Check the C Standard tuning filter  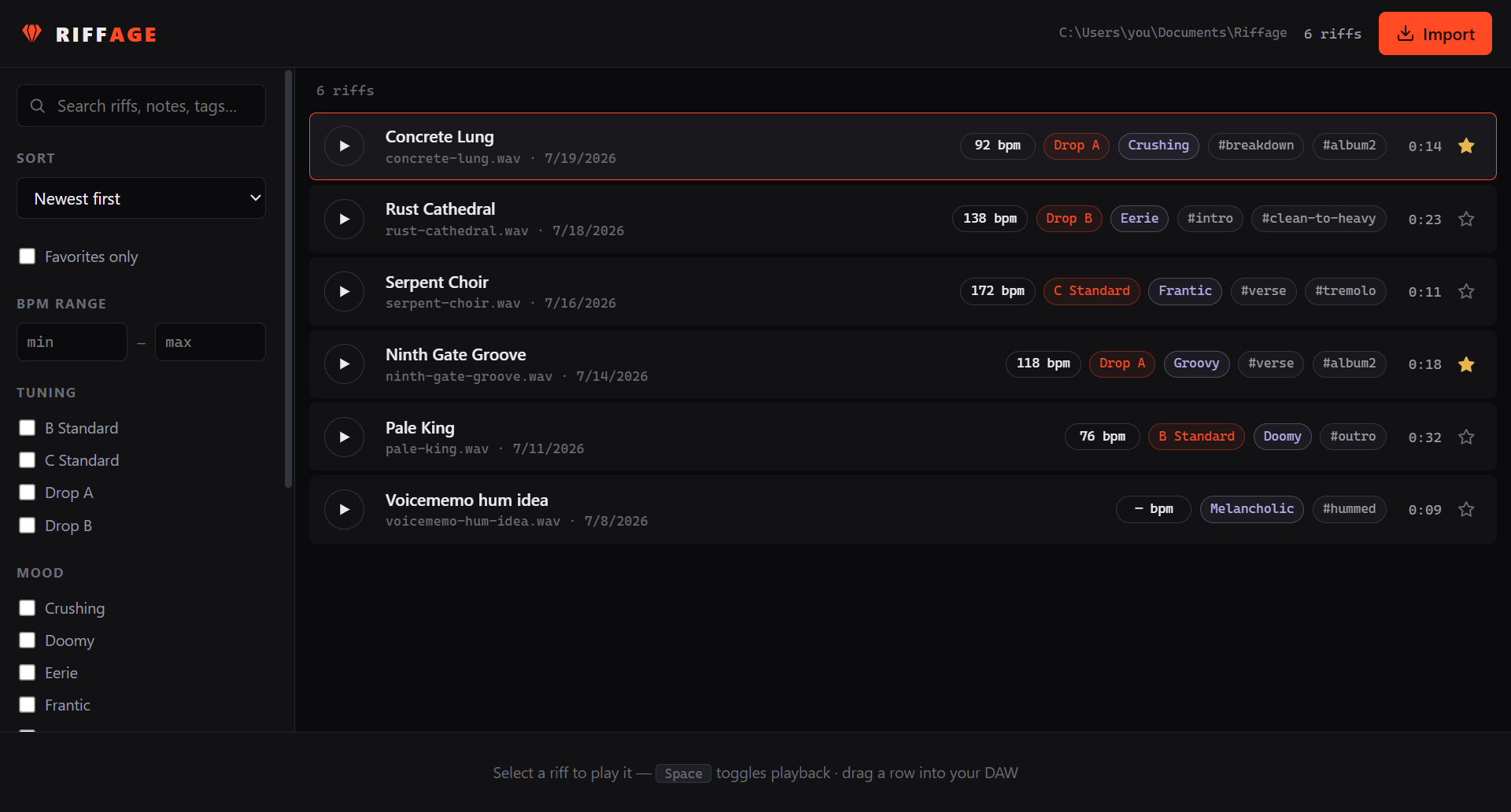(x=28, y=460)
